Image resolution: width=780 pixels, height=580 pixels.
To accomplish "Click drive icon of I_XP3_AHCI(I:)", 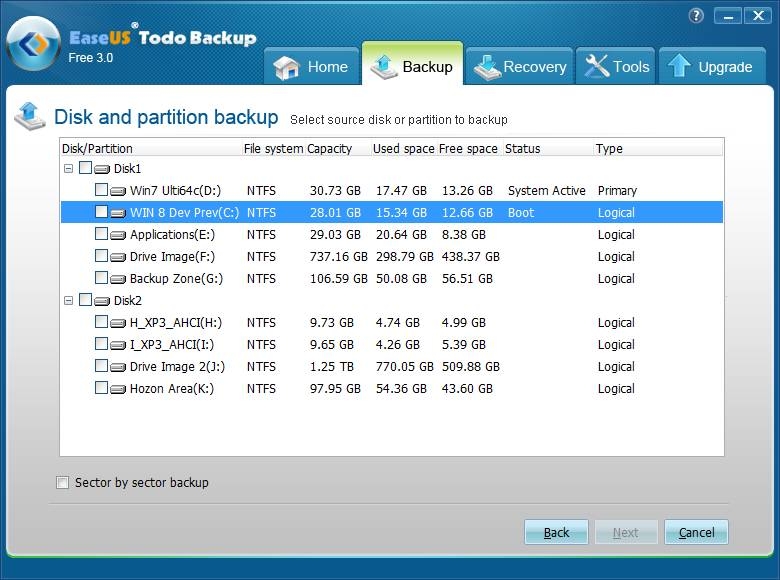I will pos(118,345).
